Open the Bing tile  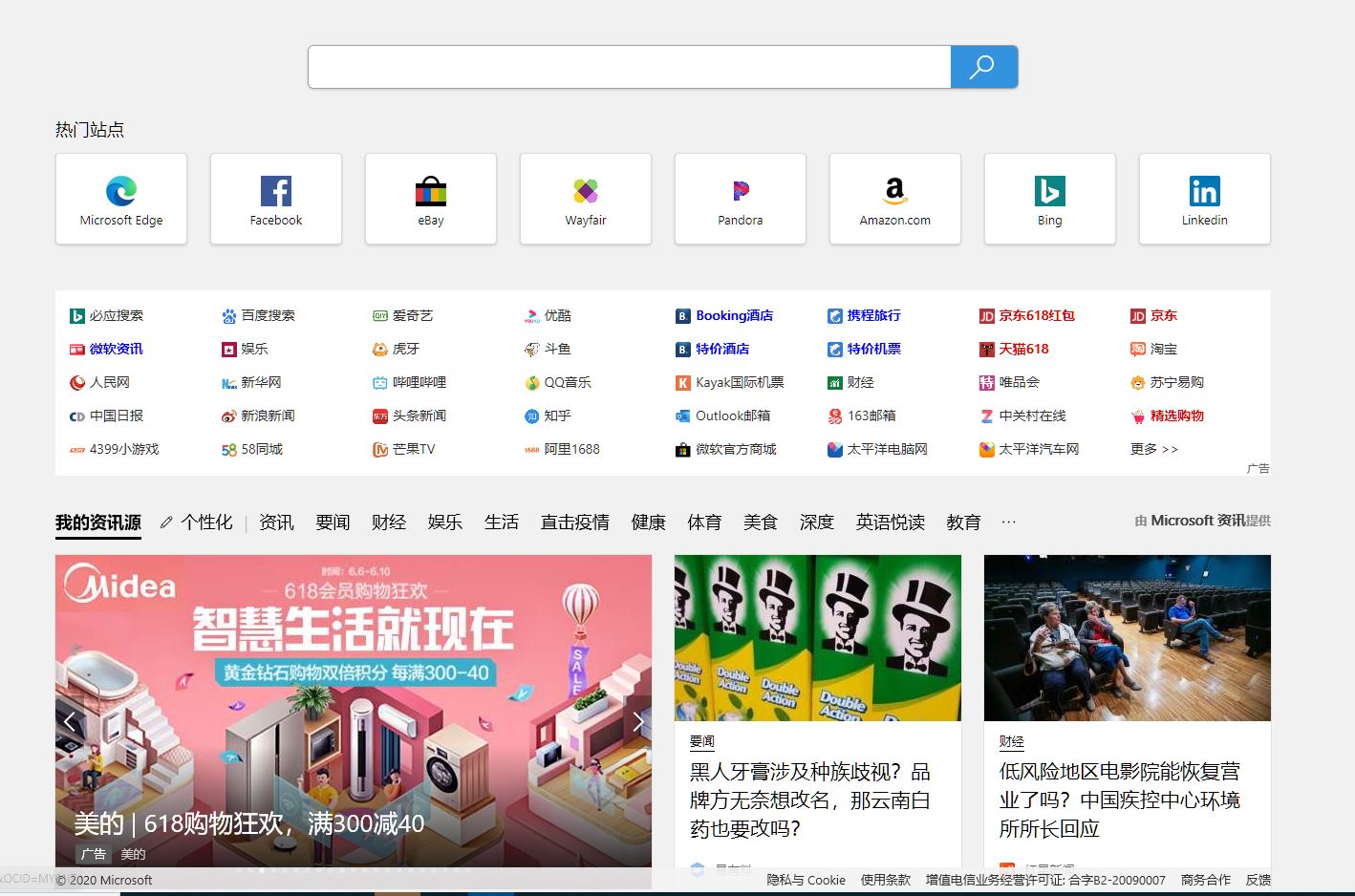[x=1050, y=199]
